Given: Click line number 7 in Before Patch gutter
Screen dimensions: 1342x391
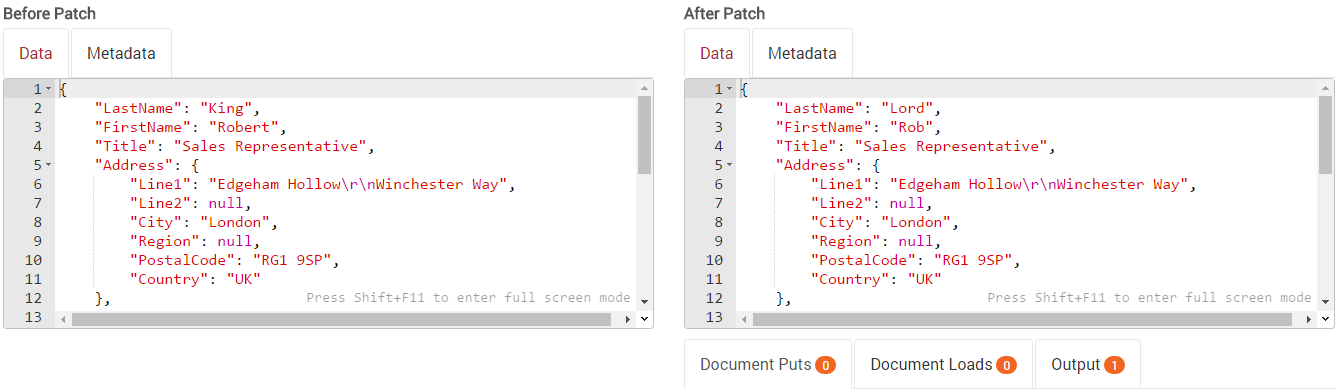Looking at the screenshot, I should click(x=37, y=203).
